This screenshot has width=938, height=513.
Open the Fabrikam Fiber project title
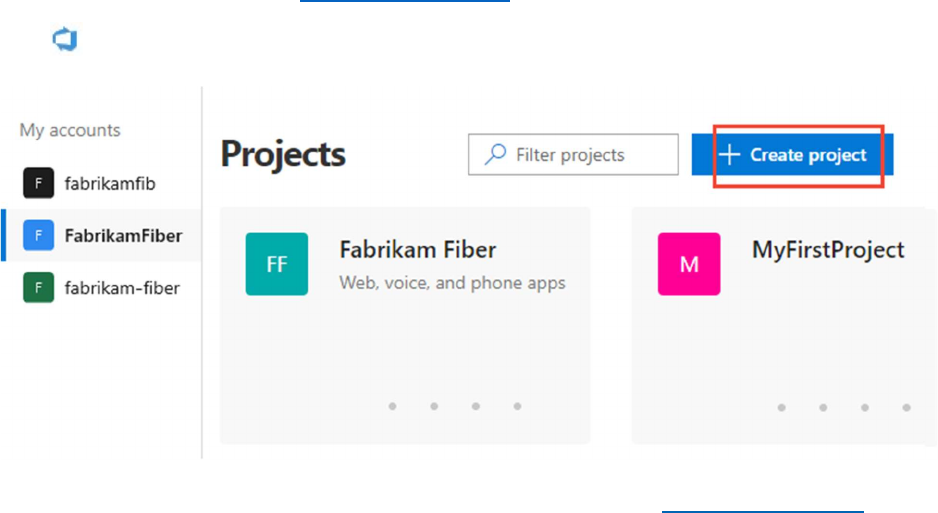(x=418, y=250)
